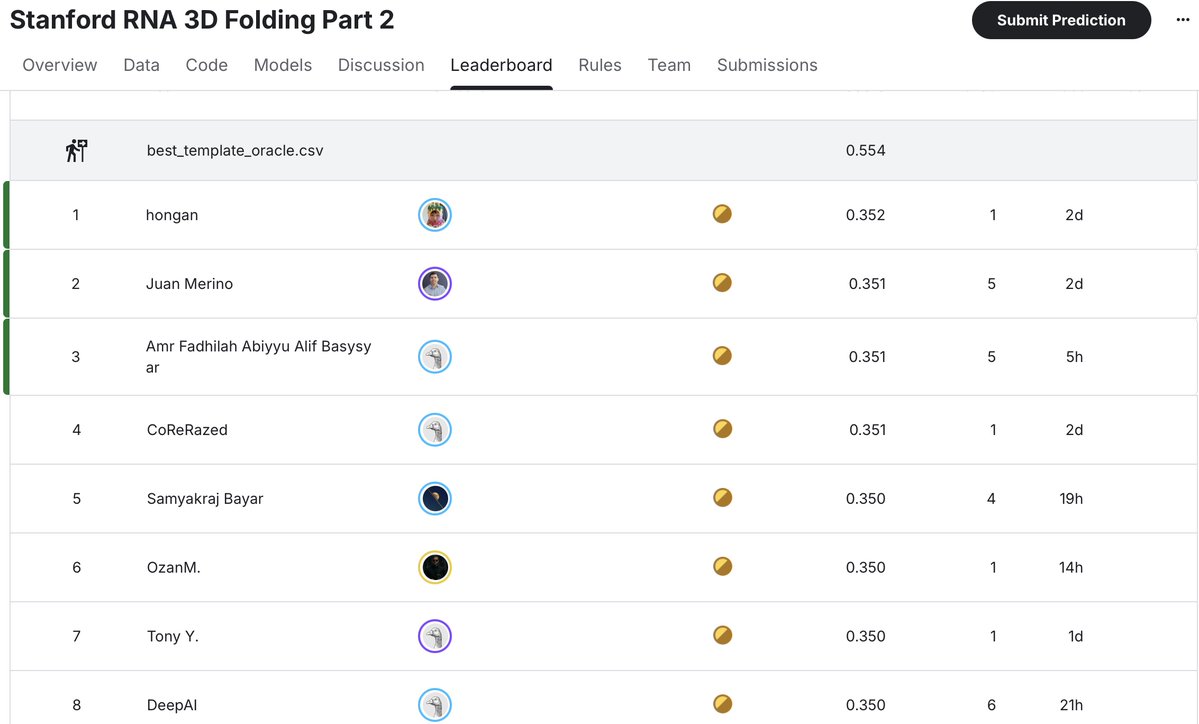Click the benchmark figure icon beside best_template_oracle.csv
This screenshot has height=724, width=1199.
[76, 151]
